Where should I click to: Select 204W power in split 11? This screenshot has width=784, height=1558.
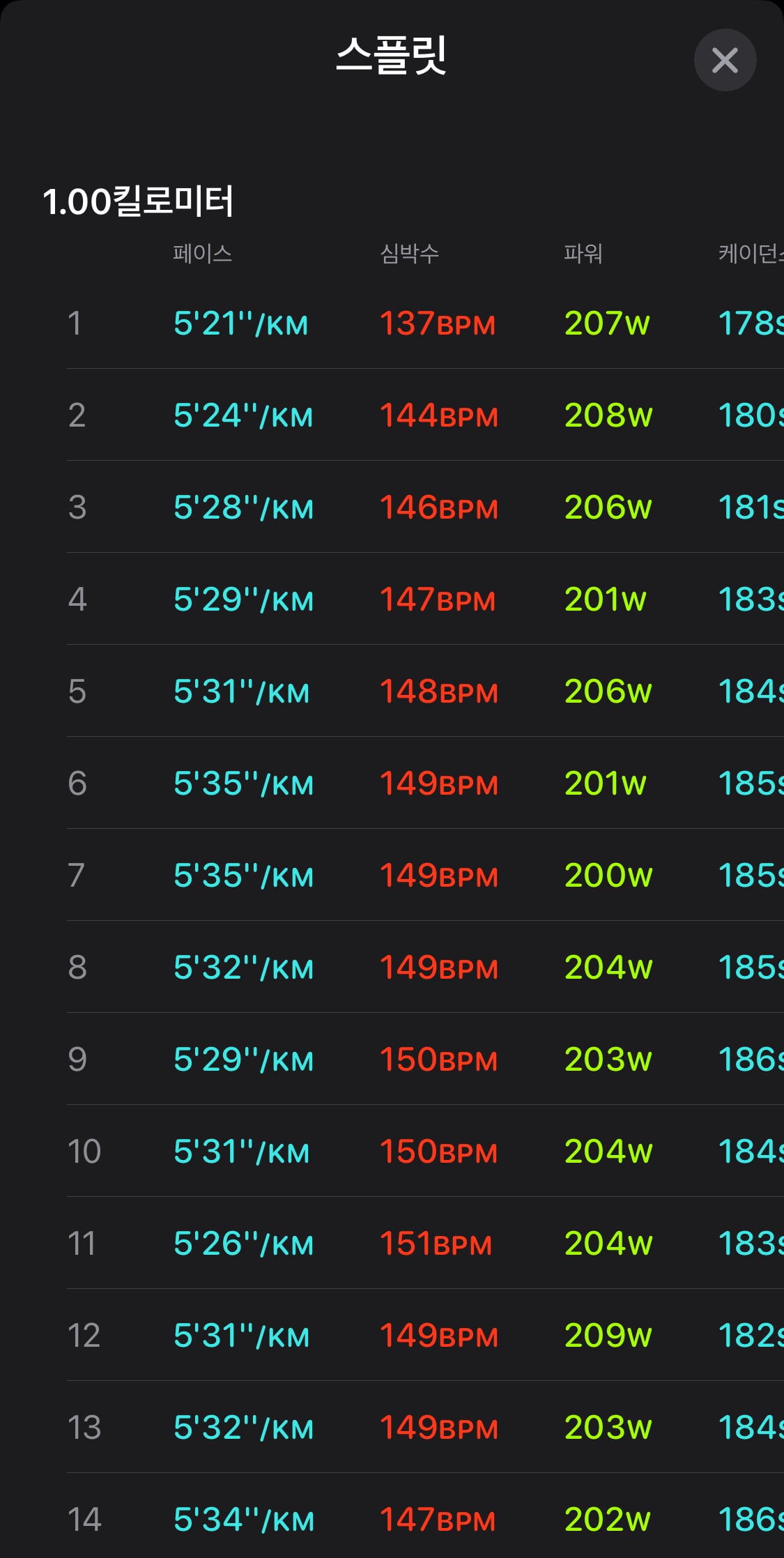click(608, 1244)
